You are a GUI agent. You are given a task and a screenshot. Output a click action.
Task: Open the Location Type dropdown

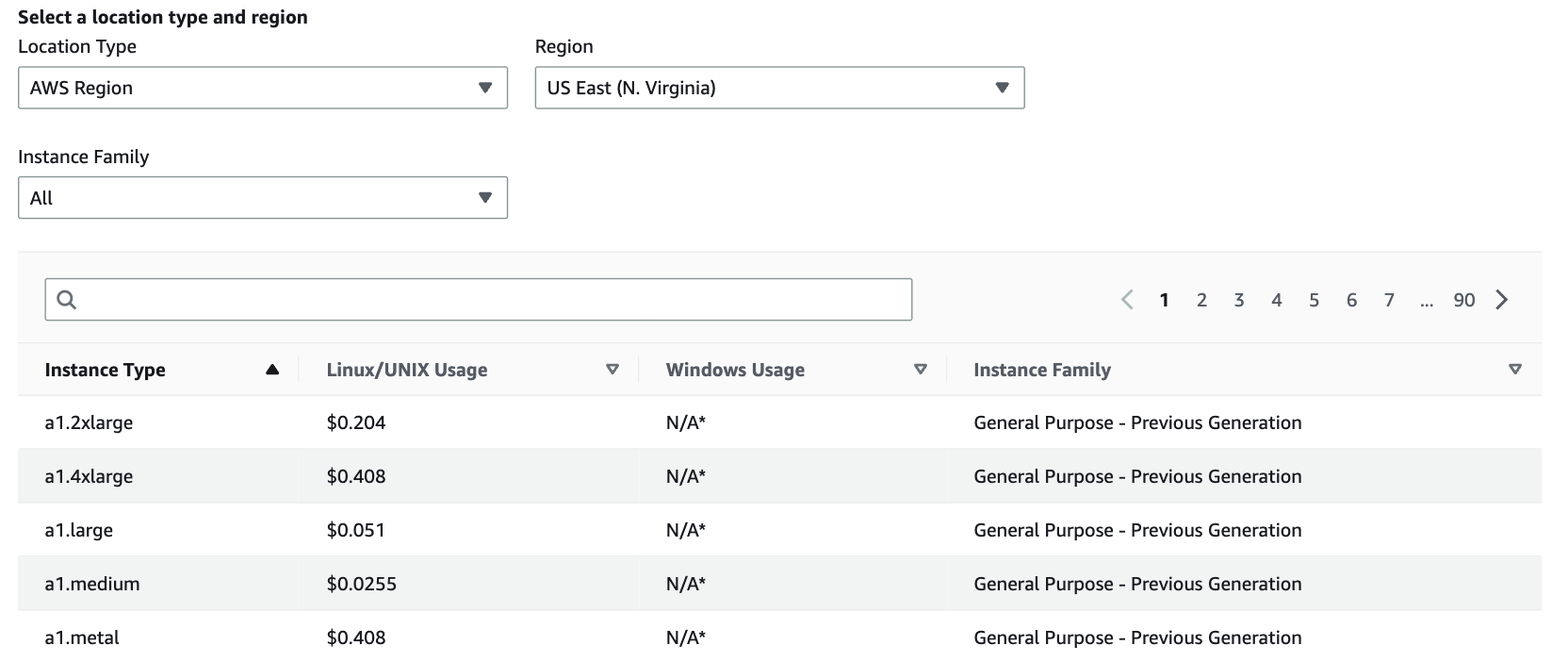tap(263, 88)
